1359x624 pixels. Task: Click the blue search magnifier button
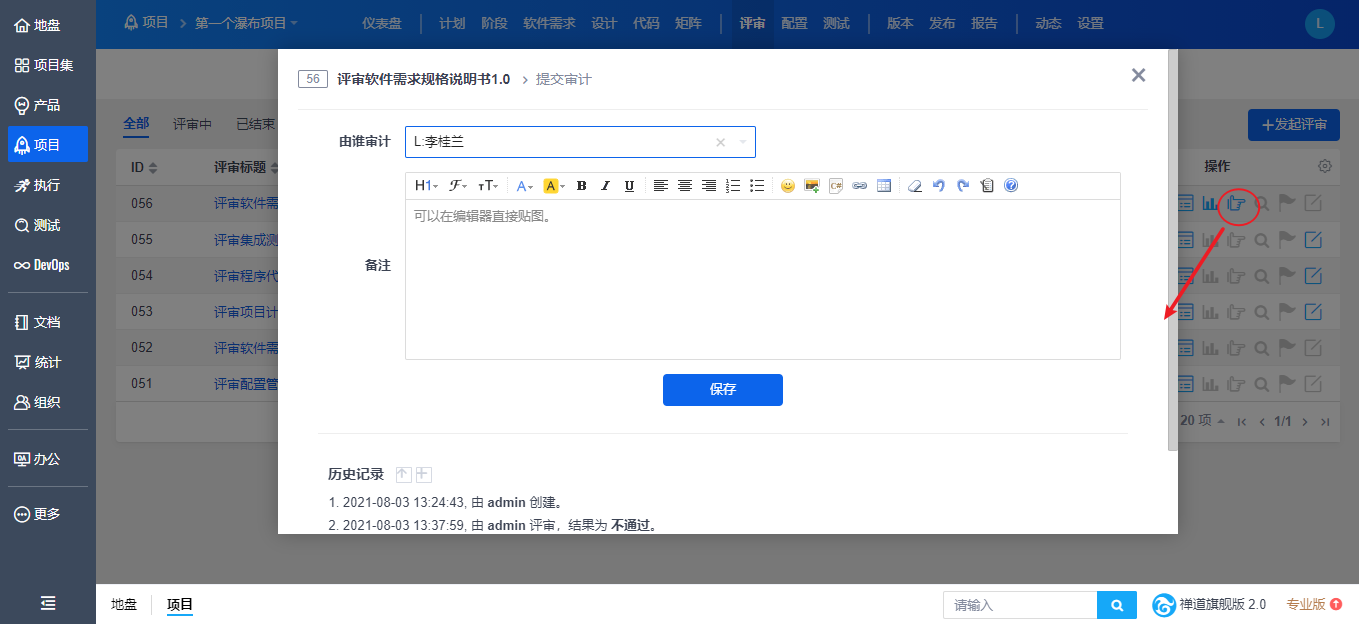1117,605
